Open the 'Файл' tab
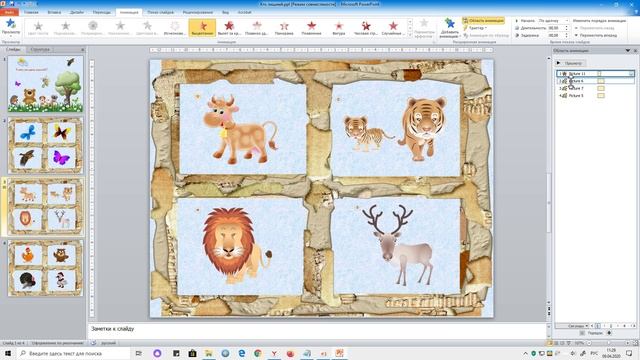640x360 pixels. [9, 12]
